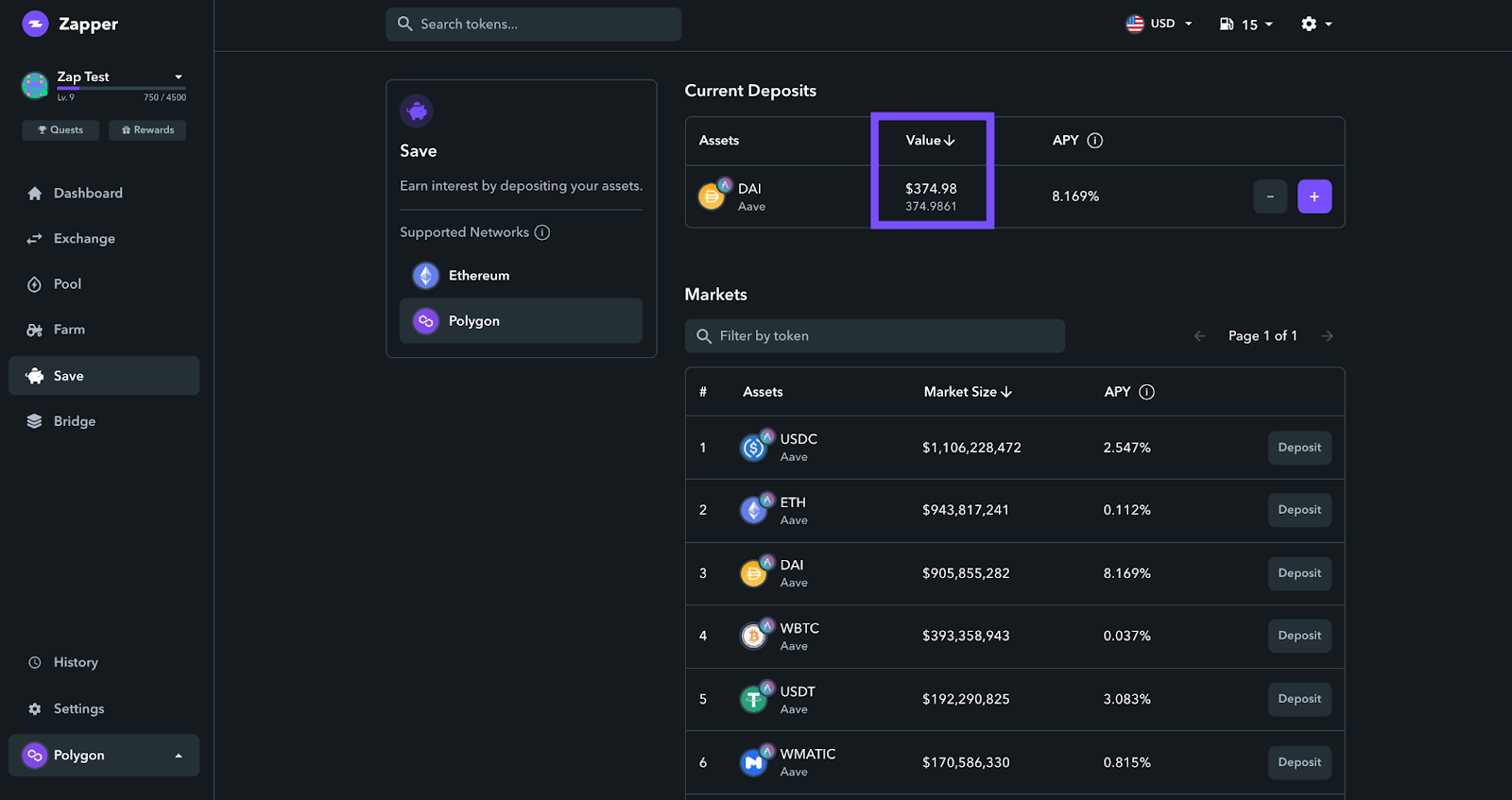Click the $943,817,241 ETH market size

pyautogui.click(x=966, y=510)
